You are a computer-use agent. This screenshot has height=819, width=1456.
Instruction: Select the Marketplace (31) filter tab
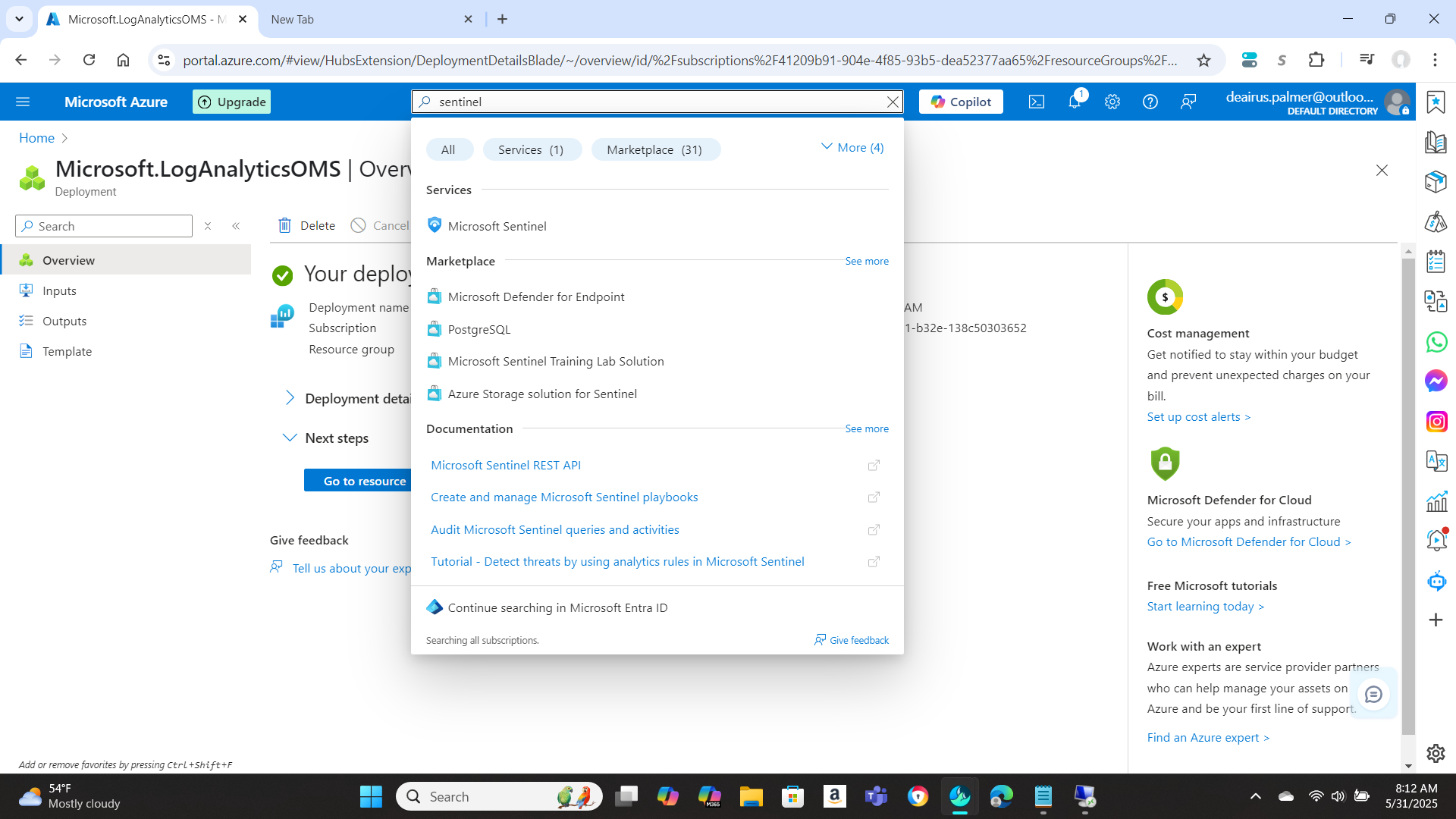pyautogui.click(x=654, y=149)
